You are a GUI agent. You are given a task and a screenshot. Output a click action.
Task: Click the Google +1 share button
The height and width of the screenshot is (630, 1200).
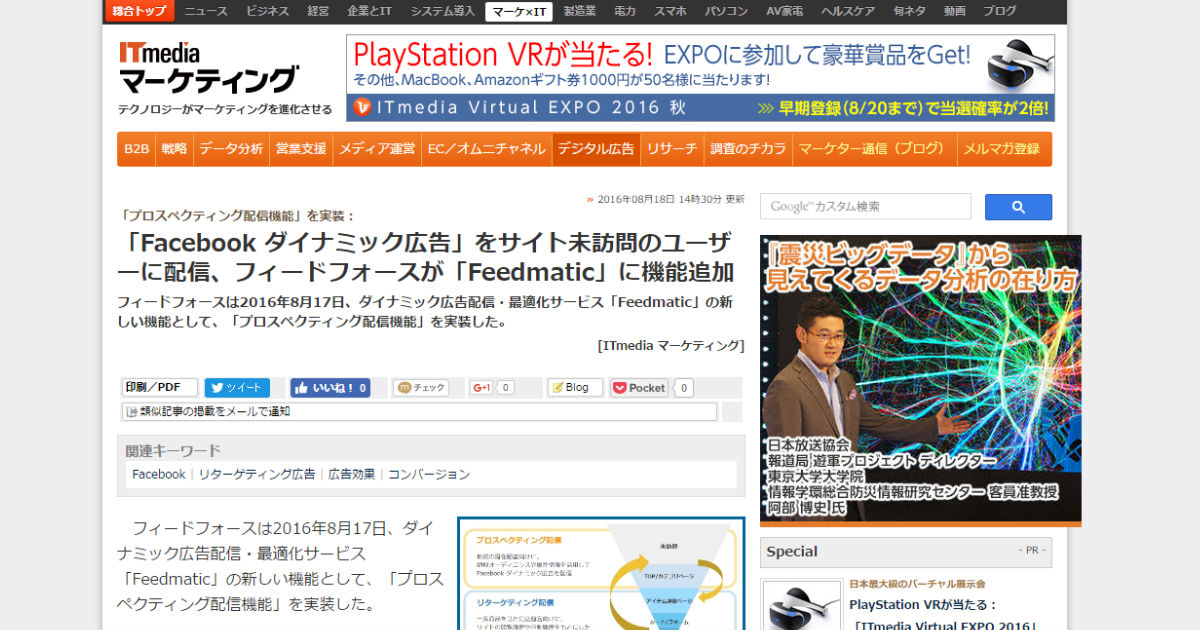481,388
